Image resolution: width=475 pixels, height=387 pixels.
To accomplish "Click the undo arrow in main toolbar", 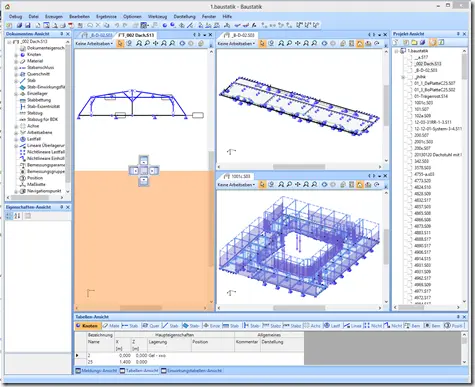I will [117, 25].
